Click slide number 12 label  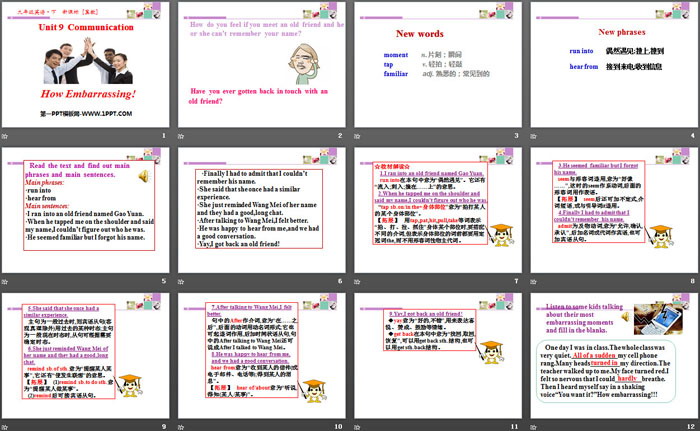click(691, 427)
